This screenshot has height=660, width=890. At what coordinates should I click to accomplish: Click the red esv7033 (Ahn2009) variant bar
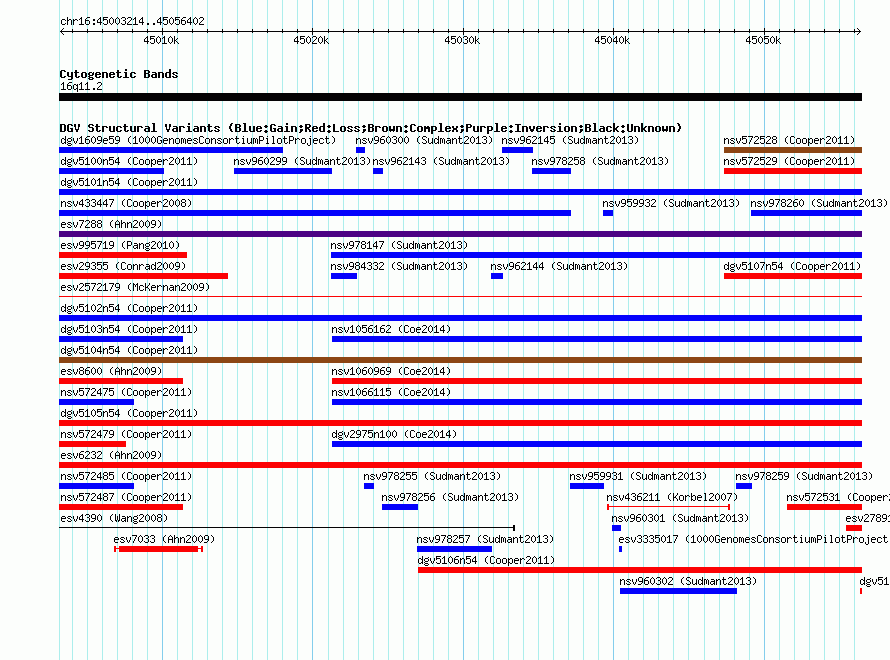pos(158,549)
